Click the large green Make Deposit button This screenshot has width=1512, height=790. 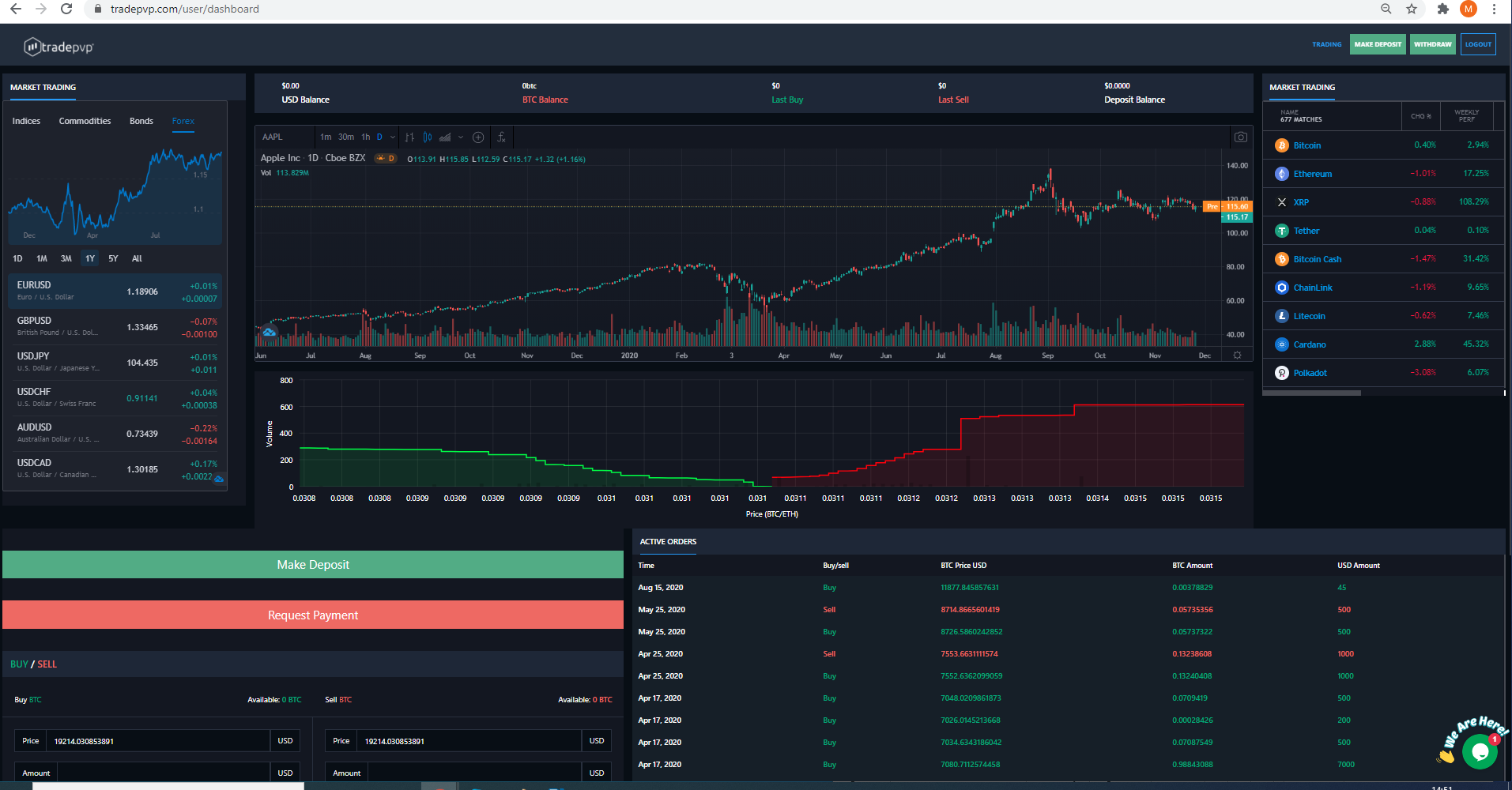pos(313,564)
